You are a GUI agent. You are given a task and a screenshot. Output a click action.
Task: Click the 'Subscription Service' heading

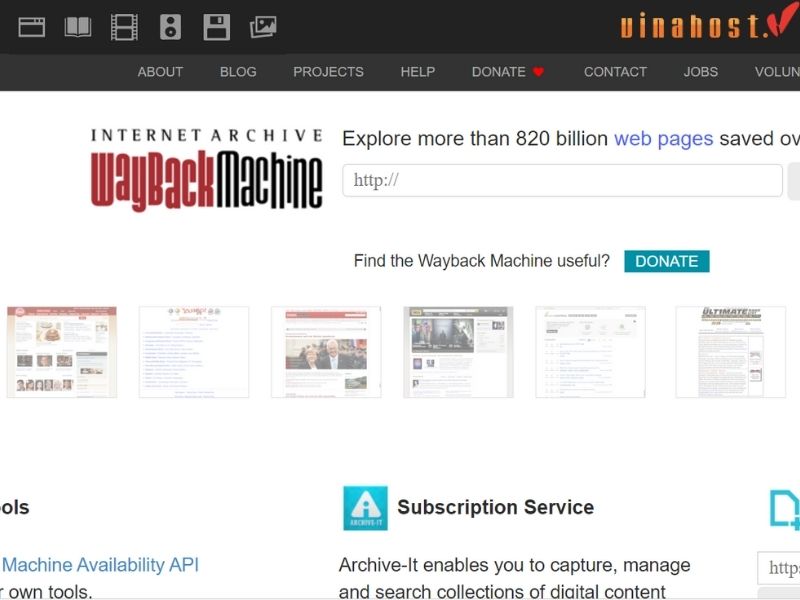pos(495,507)
